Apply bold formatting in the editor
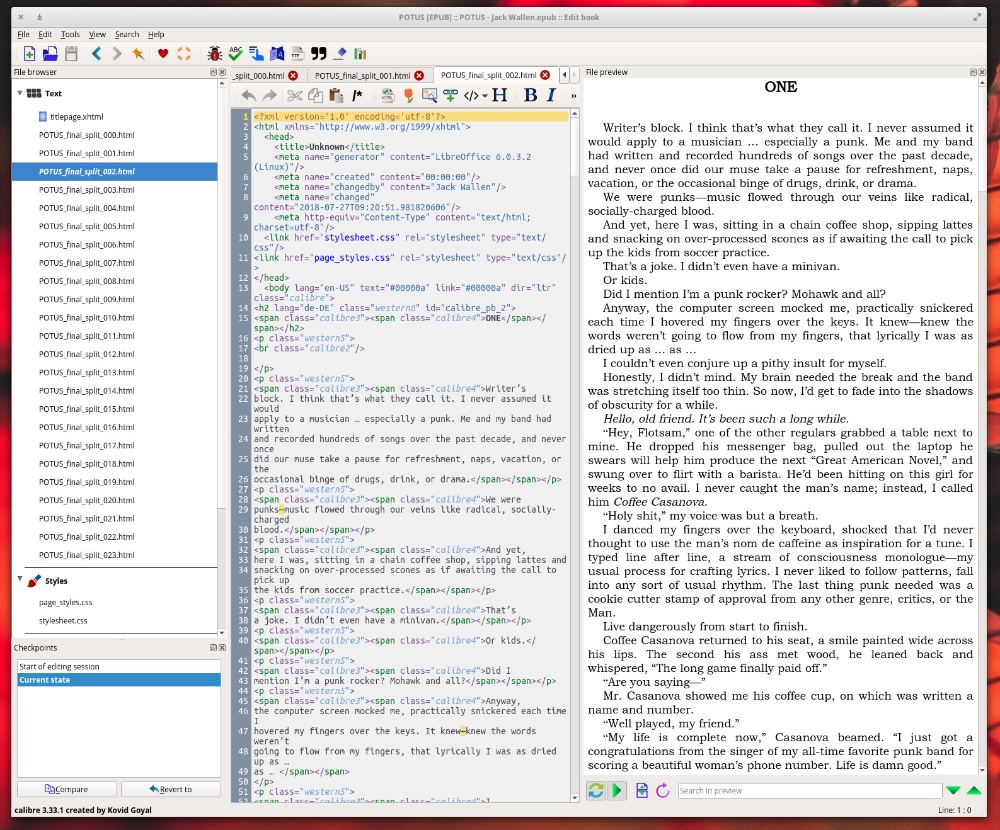The height and width of the screenshot is (830, 1000). [x=531, y=96]
